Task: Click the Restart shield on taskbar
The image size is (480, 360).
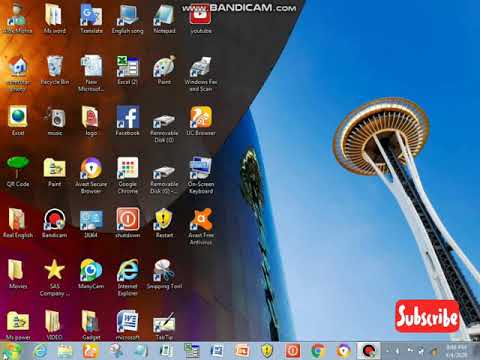Action: pos(267,351)
